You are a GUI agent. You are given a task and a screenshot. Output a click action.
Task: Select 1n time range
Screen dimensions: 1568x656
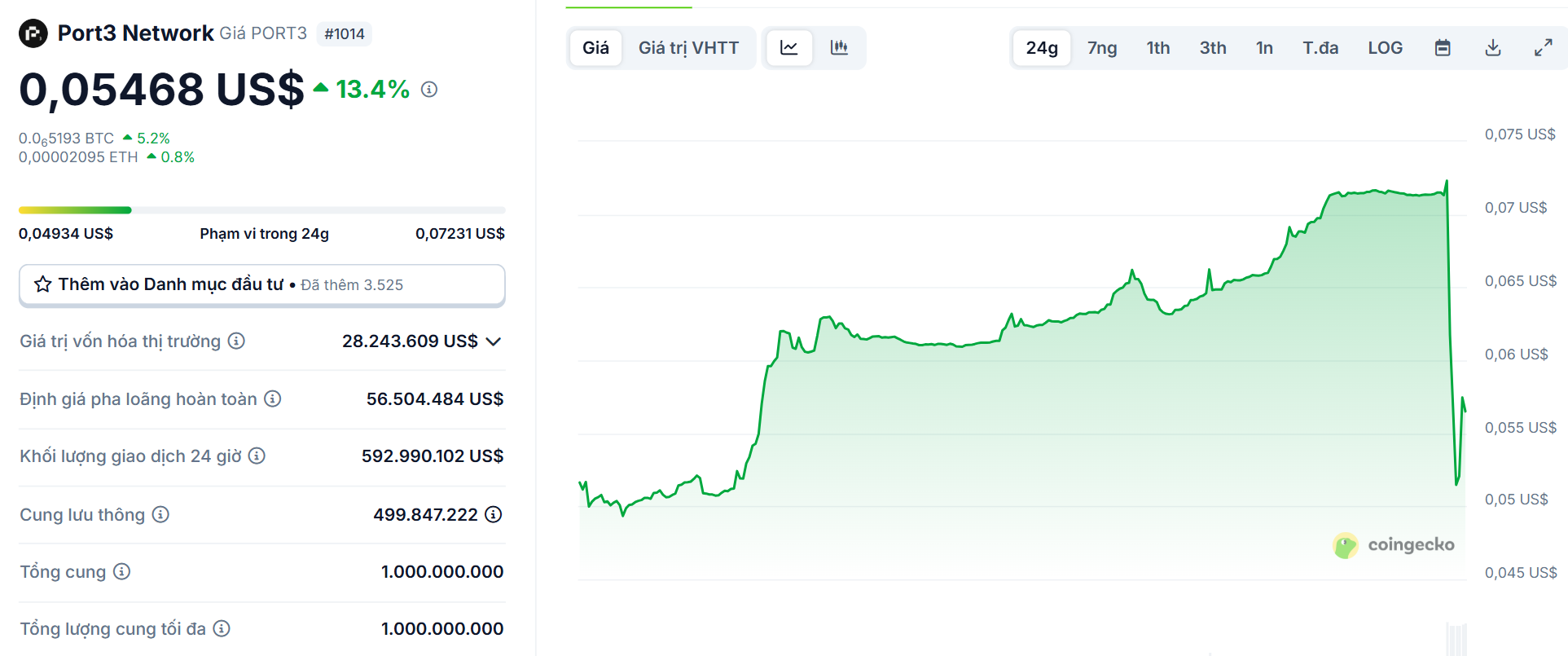(x=1264, y=47)
